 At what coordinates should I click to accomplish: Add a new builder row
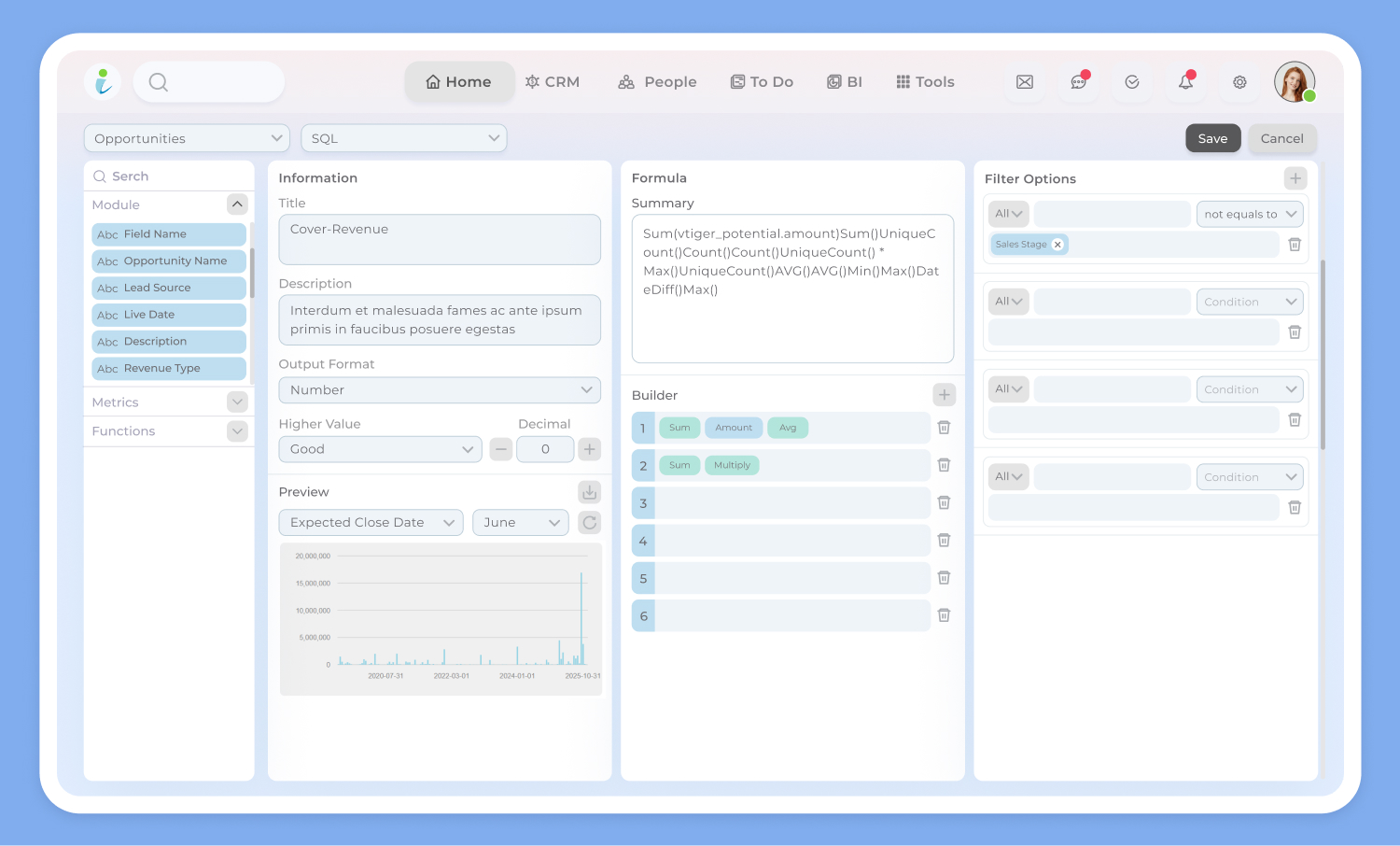tap(944, 395)
